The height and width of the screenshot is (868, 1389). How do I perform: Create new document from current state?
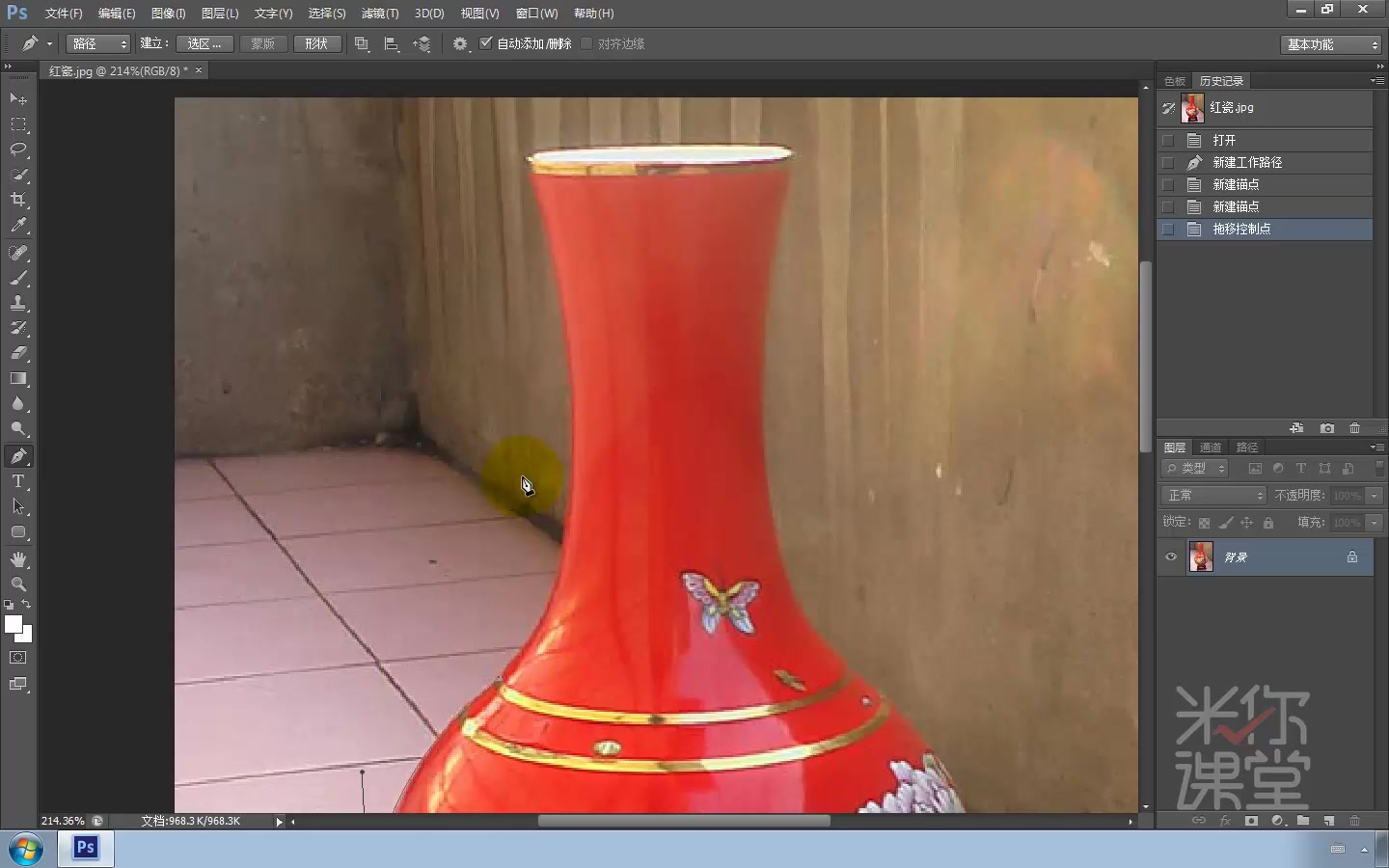1296,428
